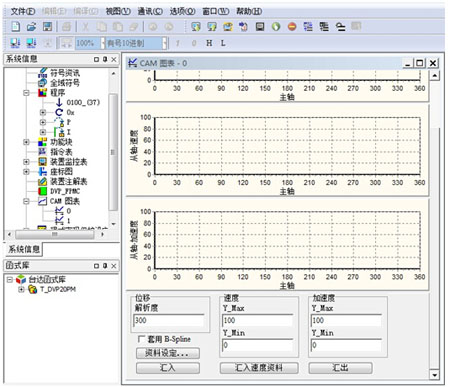Click the Open file folder icon
450x387 pixels.
(x=32, y=26)
